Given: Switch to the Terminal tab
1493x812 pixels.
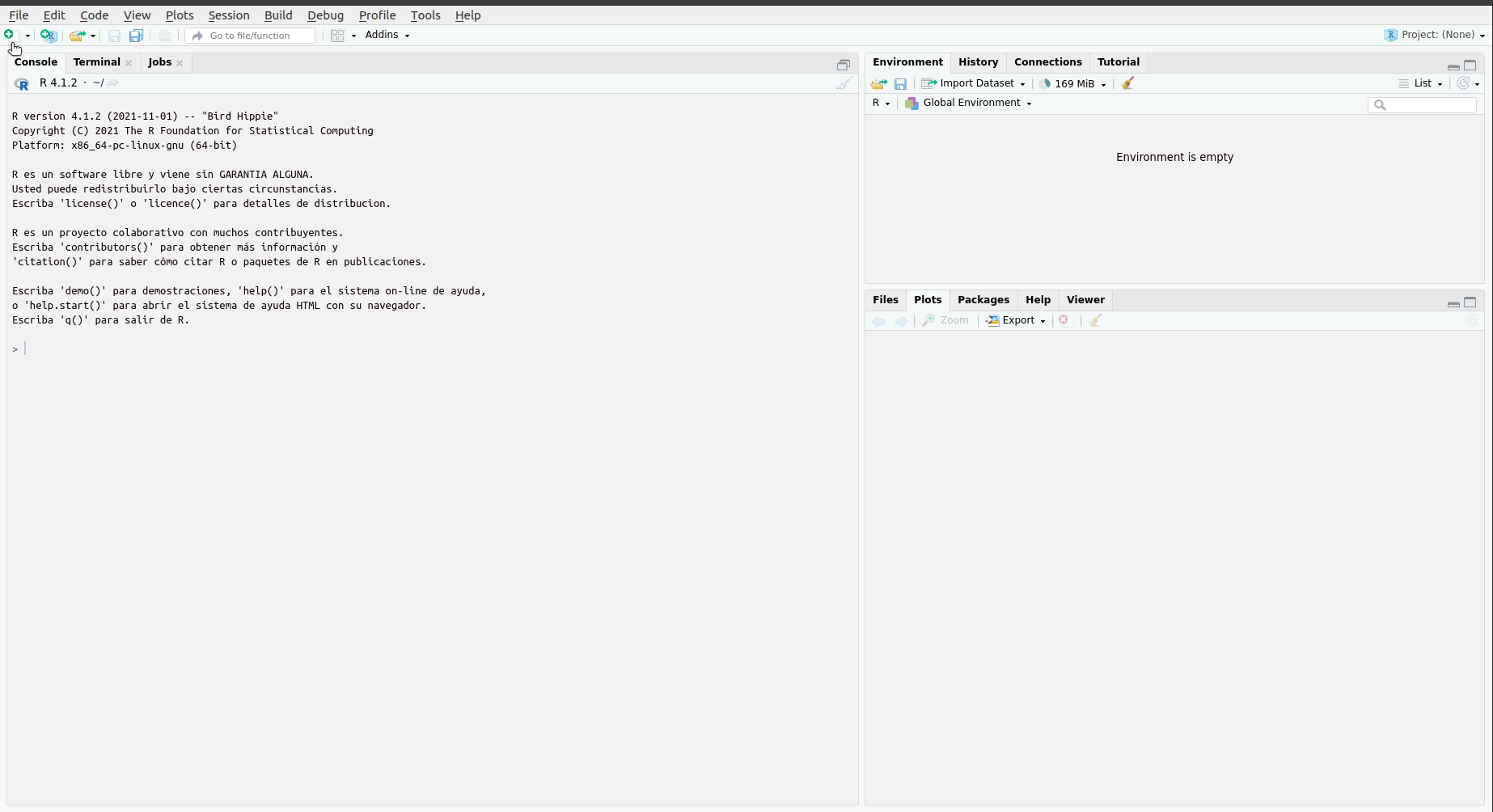Looking at the screenshot, I should coord(96,62).
